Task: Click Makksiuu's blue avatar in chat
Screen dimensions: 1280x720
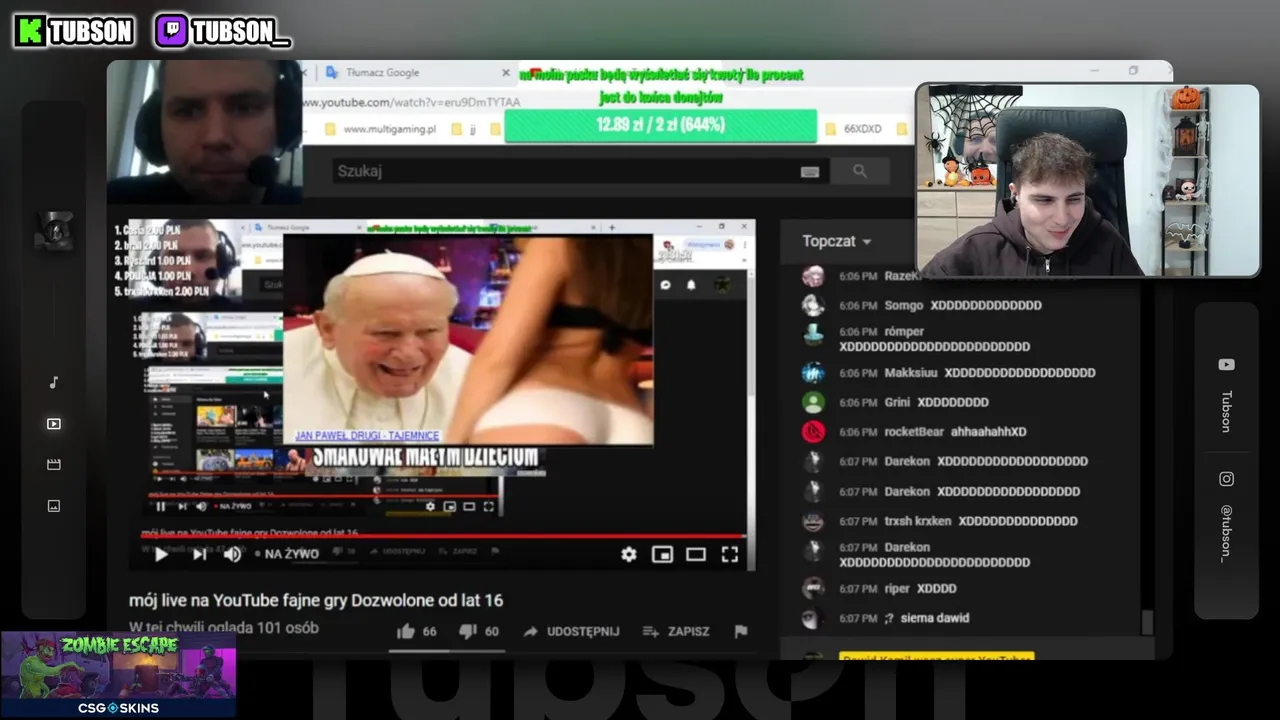Action: click(x=814, y=372)
